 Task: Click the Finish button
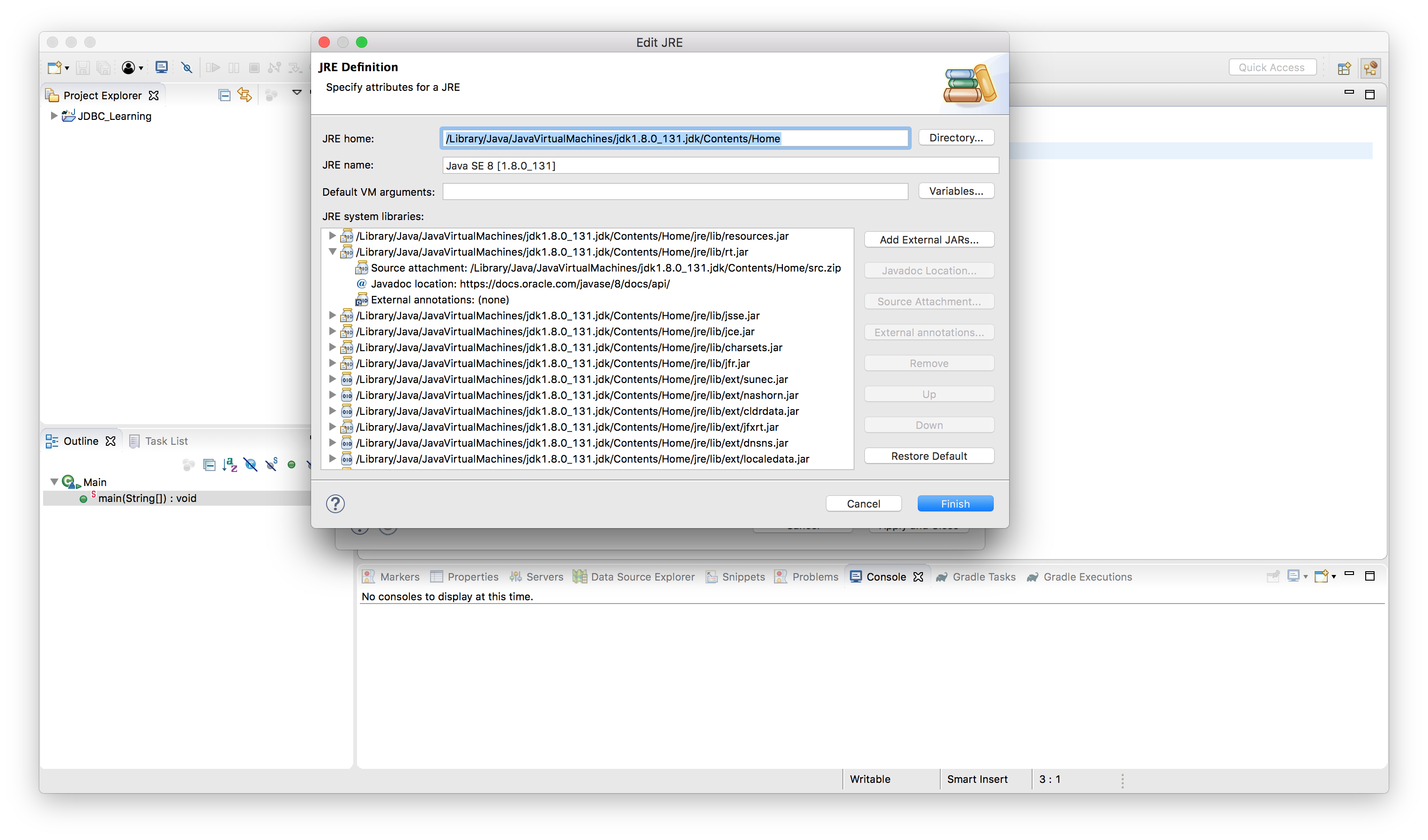point(955,503)
